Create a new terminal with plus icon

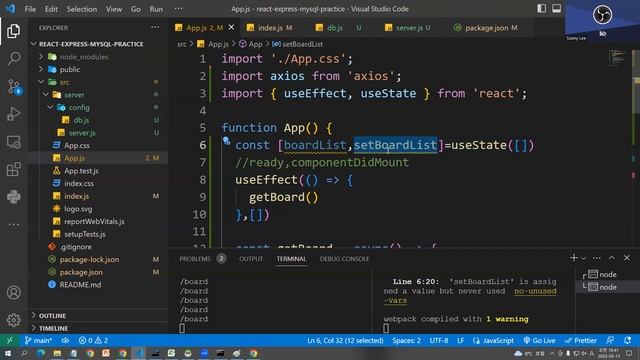coord(573,258)
